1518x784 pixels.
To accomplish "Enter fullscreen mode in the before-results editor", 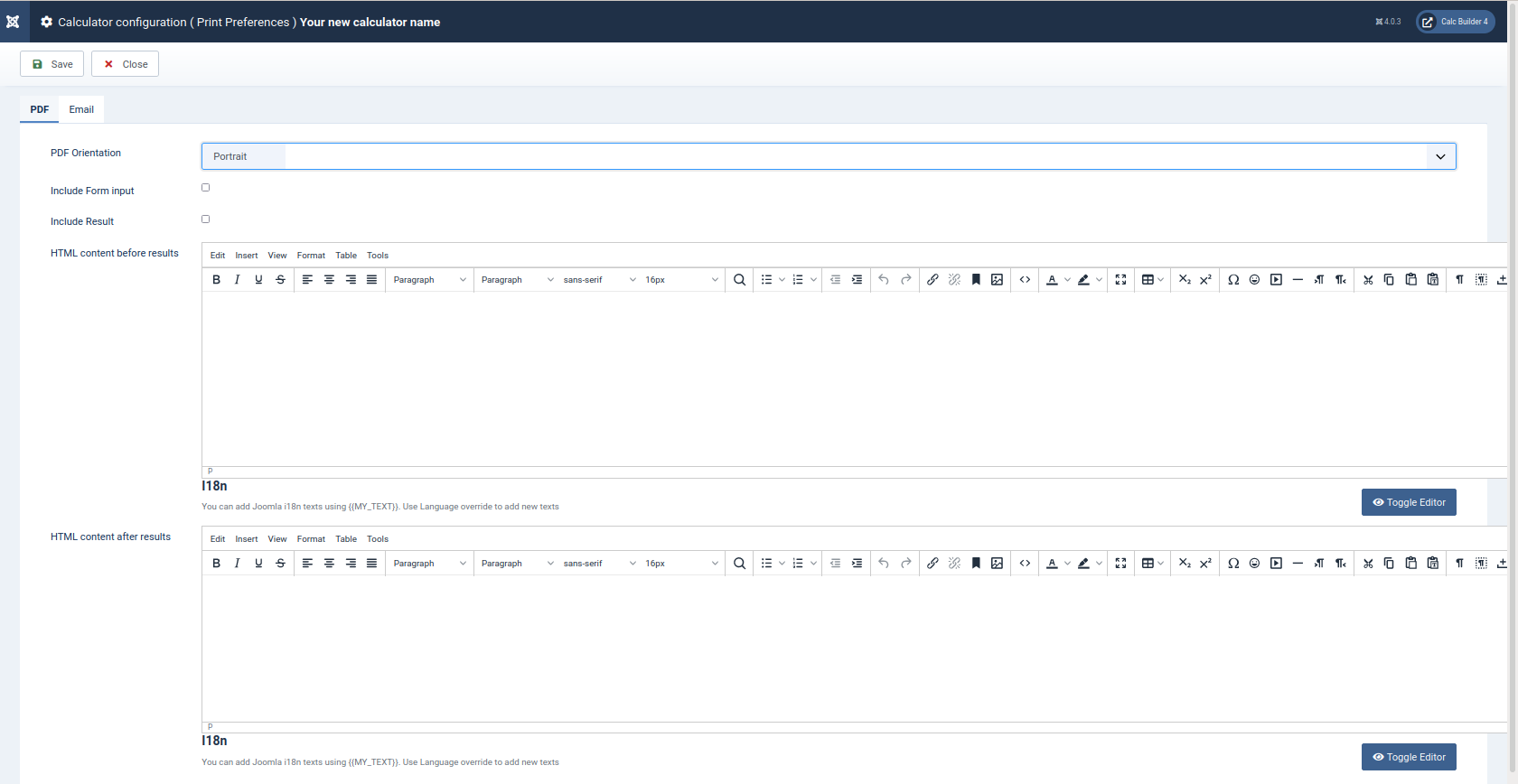I will (1120, 280).
